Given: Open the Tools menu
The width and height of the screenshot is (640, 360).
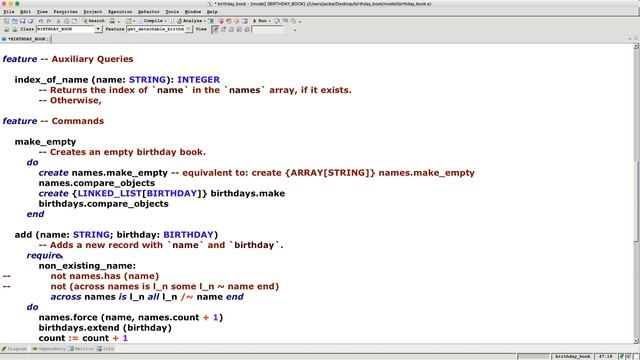Looking at the screenshot, I should coord(172,12).
